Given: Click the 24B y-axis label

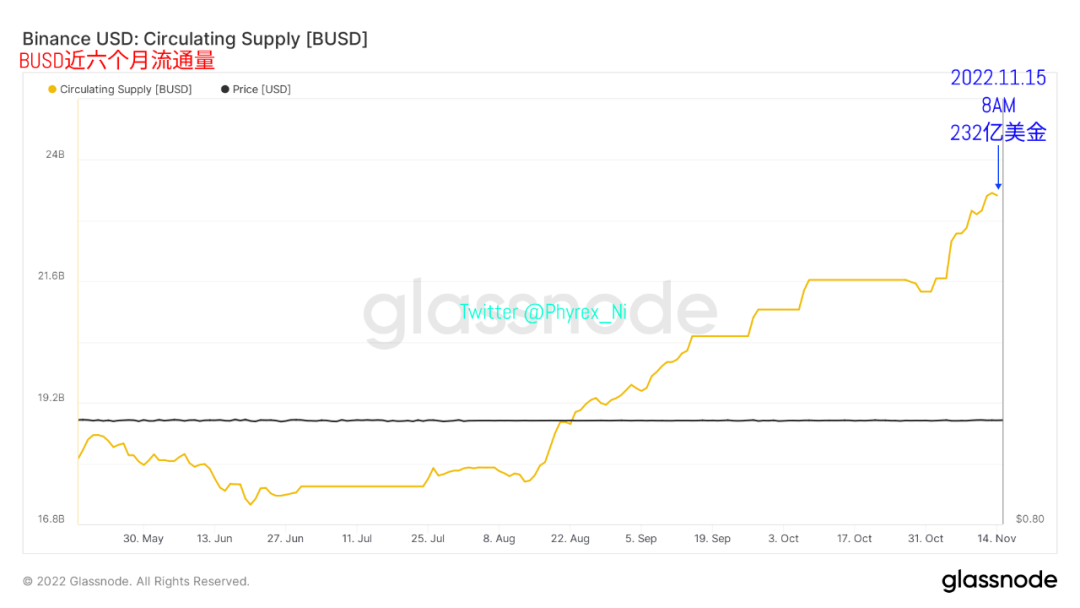Looking at the screenshot, I should pos(54,155).
